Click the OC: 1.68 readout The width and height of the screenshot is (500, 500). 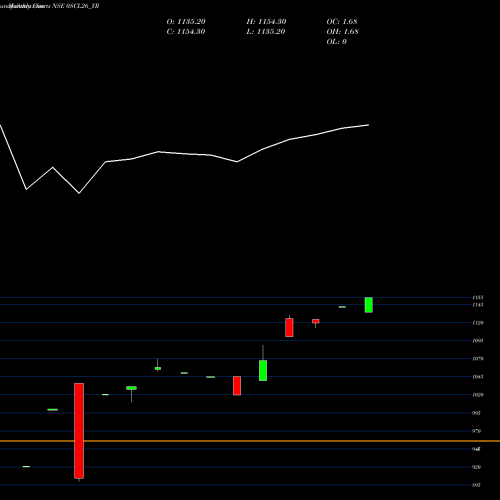click(342, 22)
